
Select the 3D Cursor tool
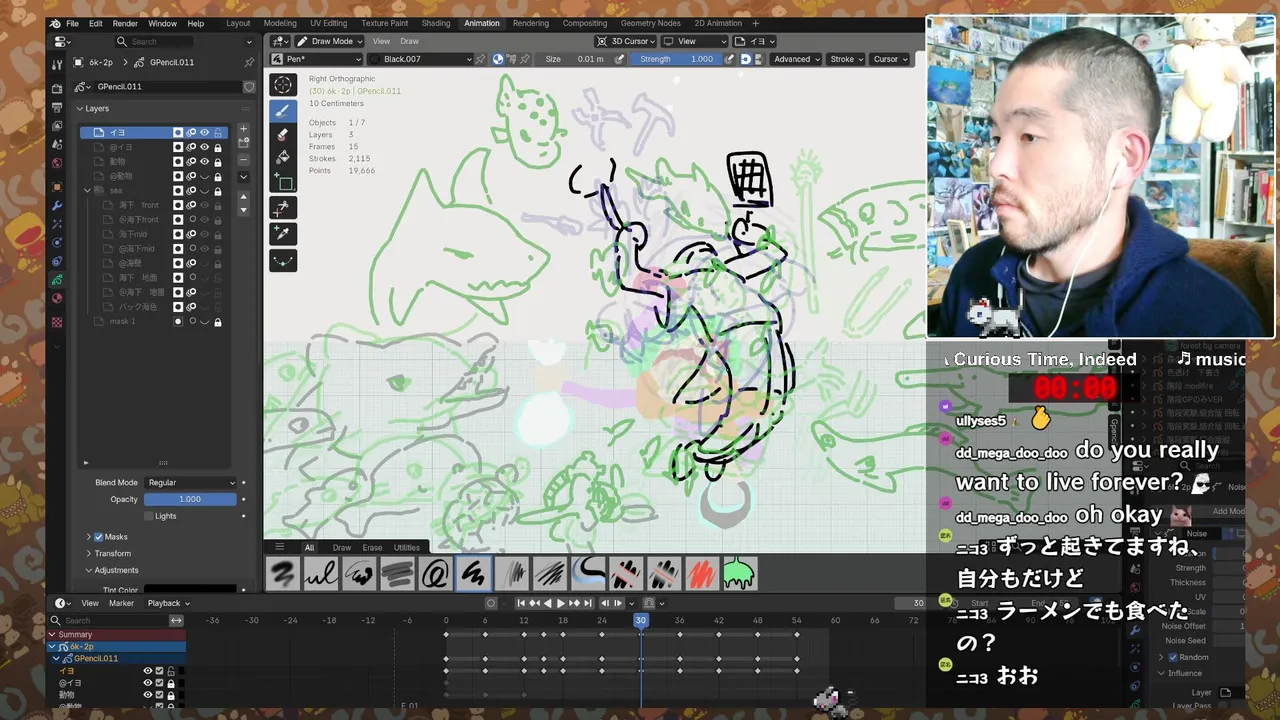(283, 85)
